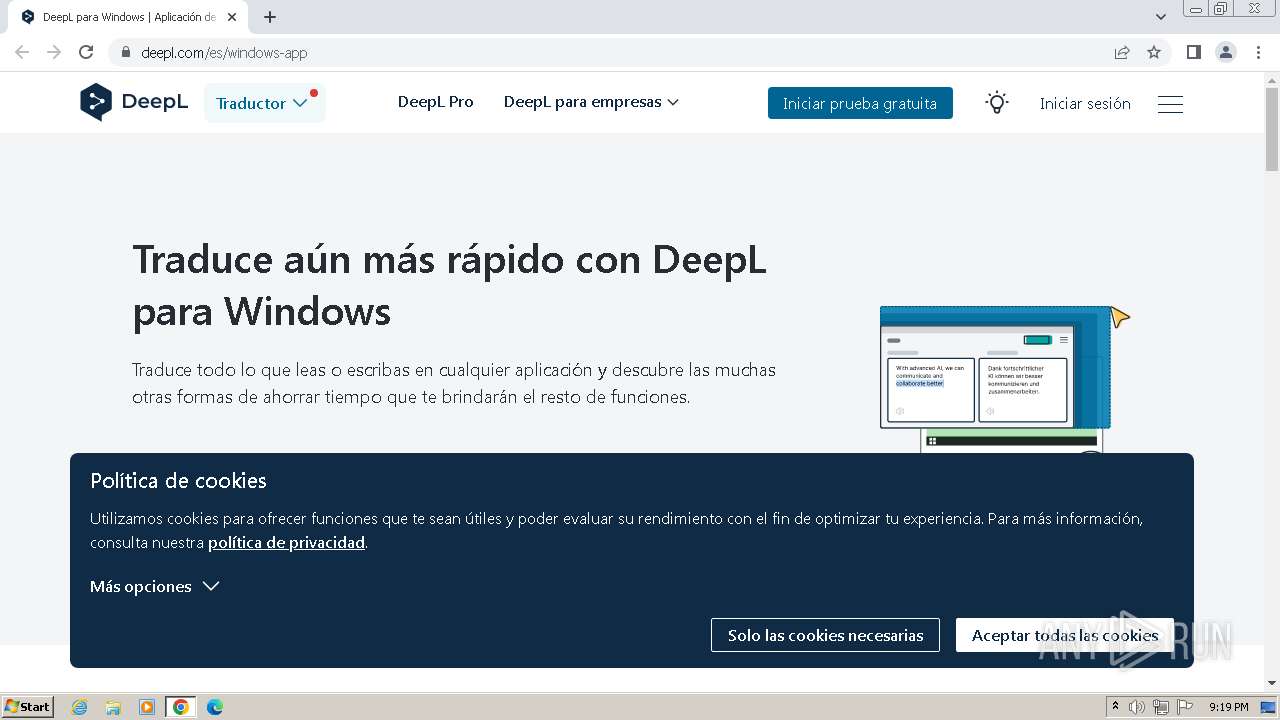This screenshot has height=720, width=1280.
Task: Click Solo las cookies necesarias button
Action: tap(825, 635)
